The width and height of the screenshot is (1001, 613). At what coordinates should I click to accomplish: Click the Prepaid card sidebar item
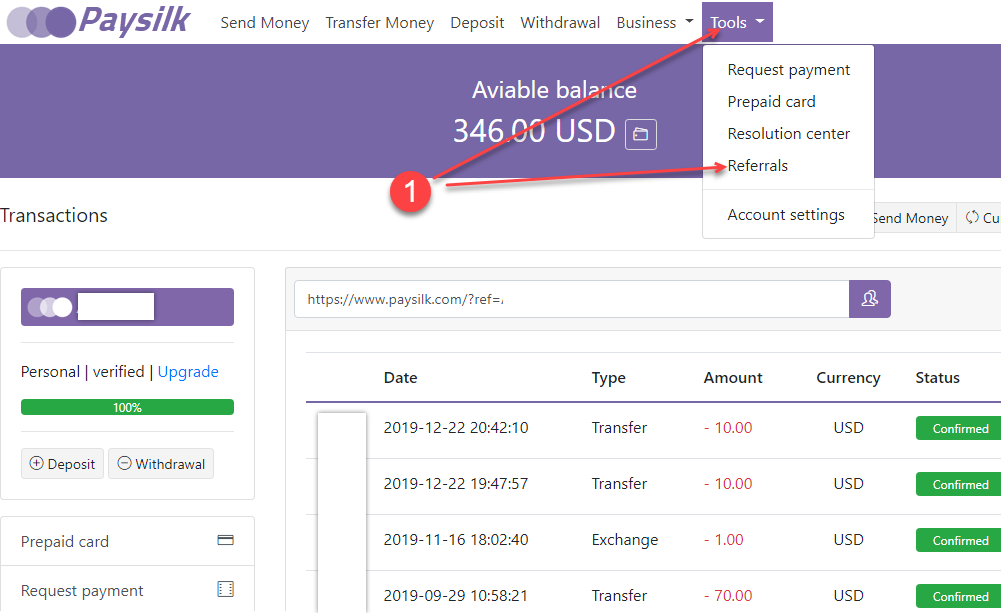pyautogui.click(x=128, y=541)
